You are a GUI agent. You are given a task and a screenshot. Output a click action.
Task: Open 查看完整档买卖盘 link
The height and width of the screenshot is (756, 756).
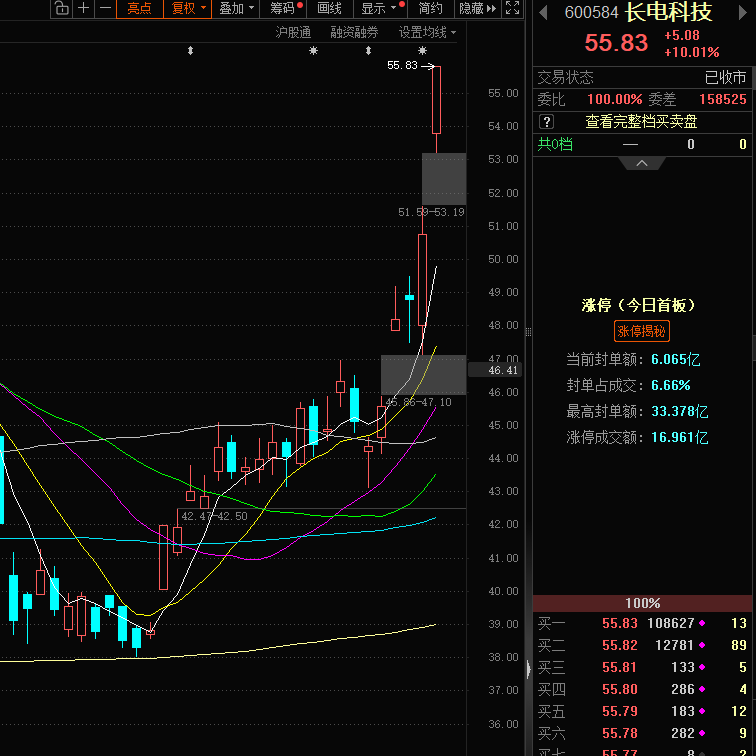pos(641,122)
